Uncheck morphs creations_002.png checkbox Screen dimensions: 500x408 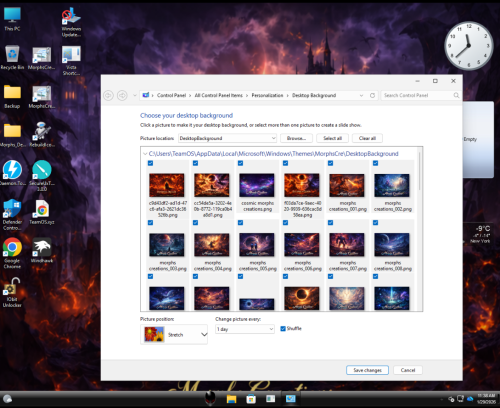pos(375,163)
